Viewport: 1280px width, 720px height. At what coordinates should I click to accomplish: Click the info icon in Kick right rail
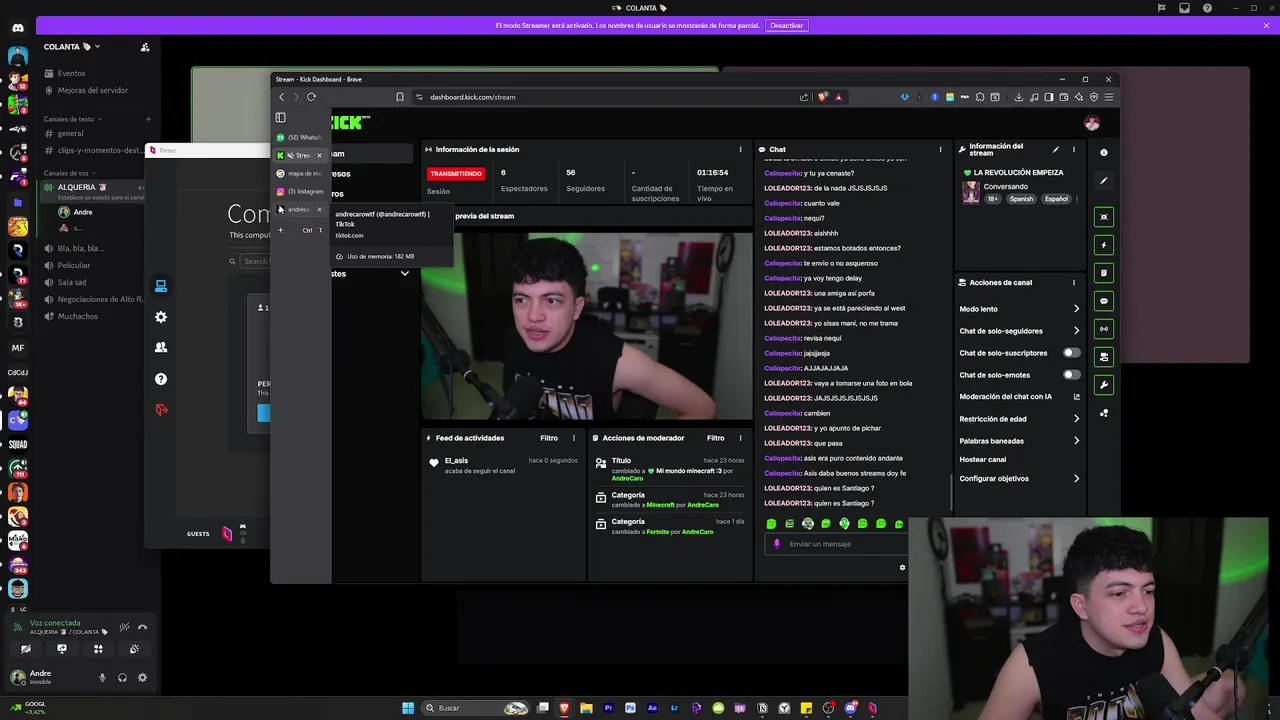tap(1104, 152)
